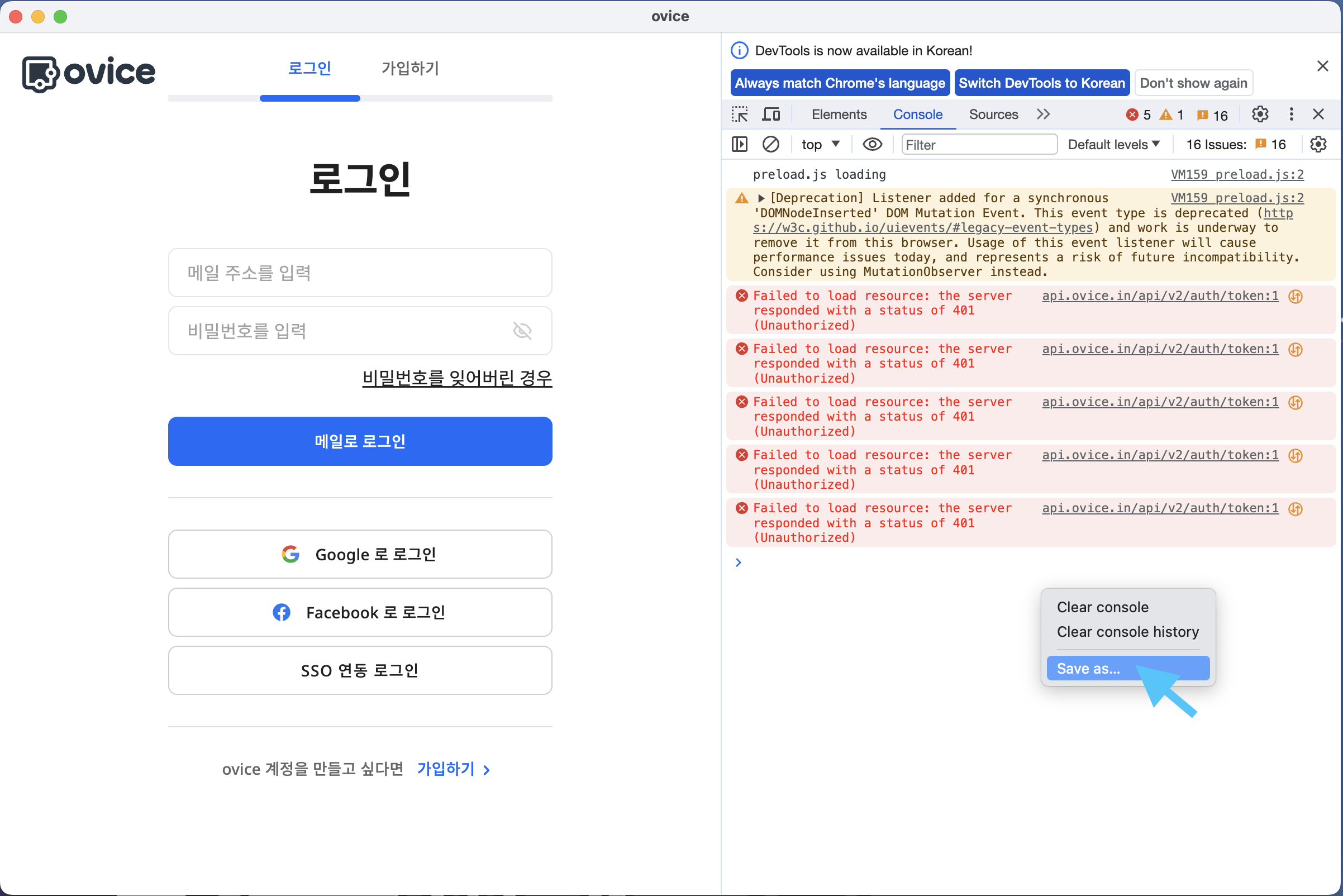The width and height of the screenshot is (1343, 896).
Task: Click Google 로 로그인 button
Action: click(x=360, y=554)
